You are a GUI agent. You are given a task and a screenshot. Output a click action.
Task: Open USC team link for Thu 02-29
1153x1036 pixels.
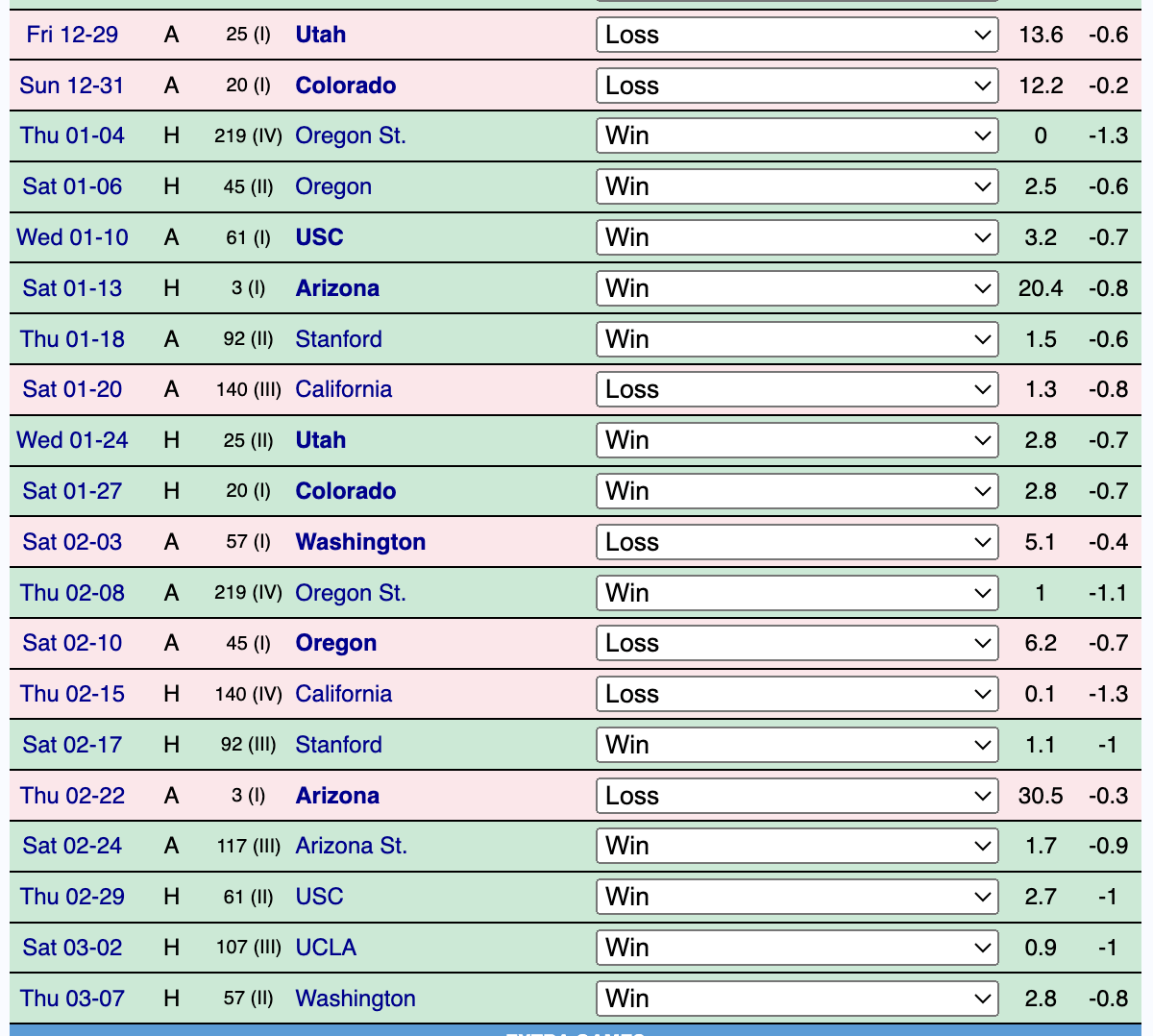[319, 897]
